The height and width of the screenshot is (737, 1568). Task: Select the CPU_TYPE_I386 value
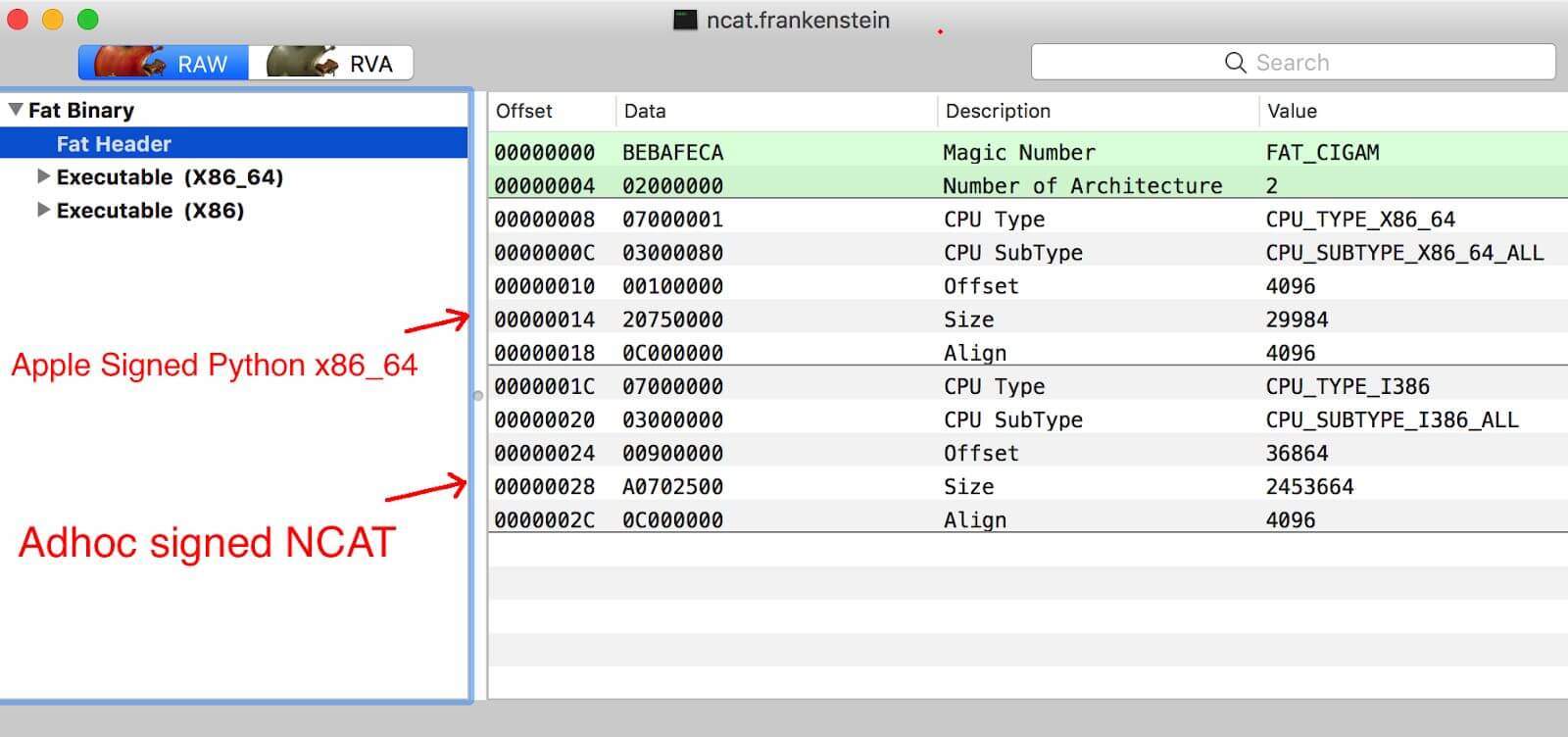pyautogui.click(x=1347, y=386)
